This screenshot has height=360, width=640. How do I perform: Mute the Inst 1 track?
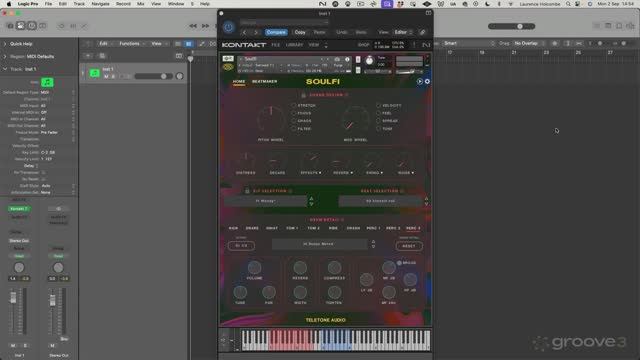106,77
